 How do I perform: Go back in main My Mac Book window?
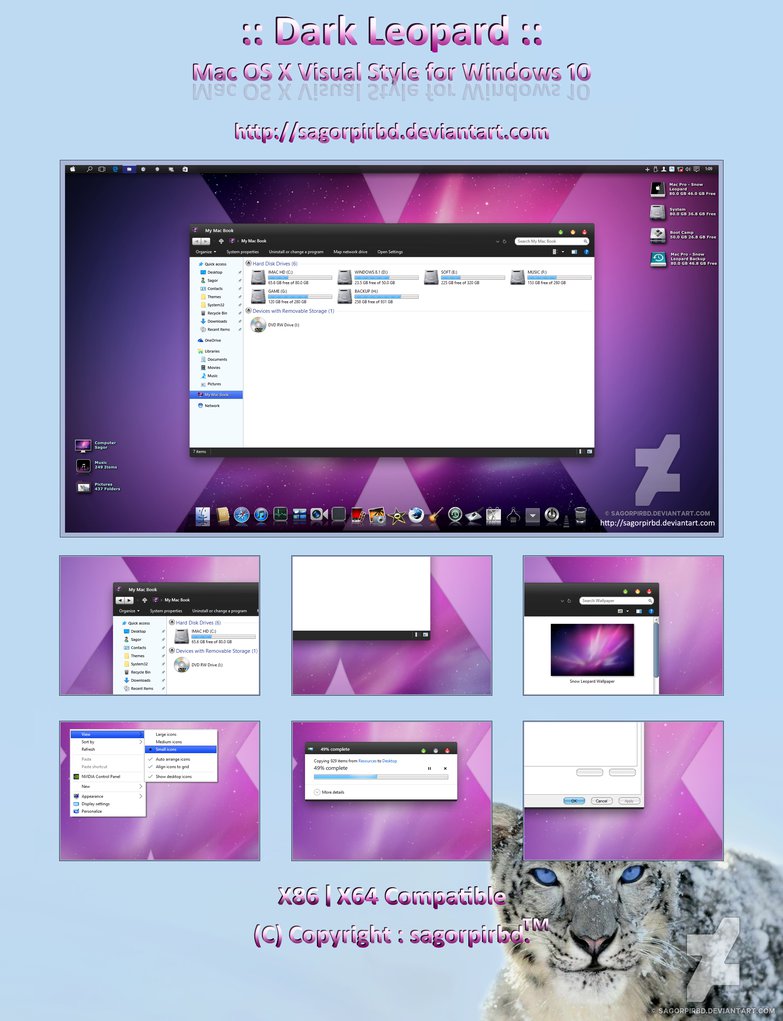click(x=196, y=241)
